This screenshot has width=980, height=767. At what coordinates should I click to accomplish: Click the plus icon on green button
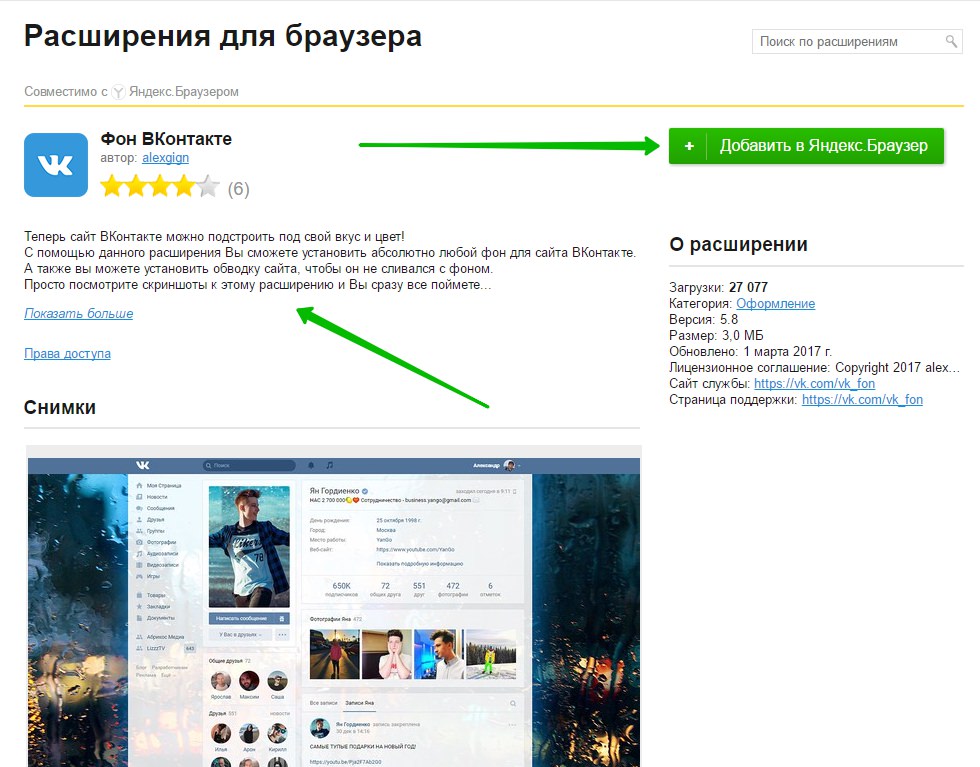coord(689,146)
